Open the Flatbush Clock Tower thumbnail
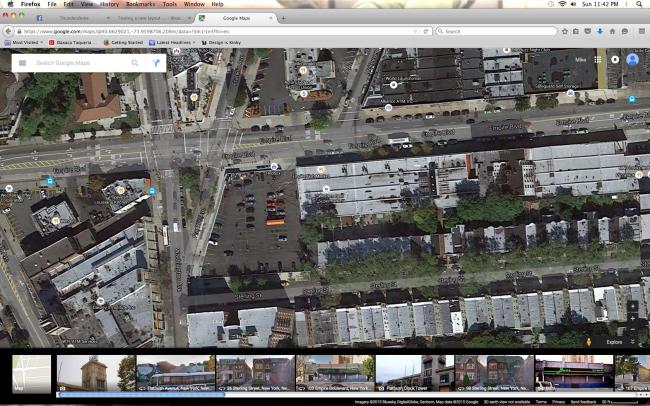Screen dimensions: 650x406 pos(415,373)
